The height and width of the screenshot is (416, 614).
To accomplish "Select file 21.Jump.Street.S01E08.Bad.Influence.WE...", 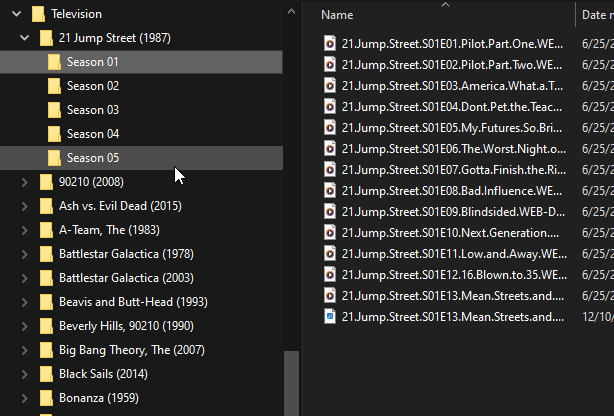I will (452, 191).
